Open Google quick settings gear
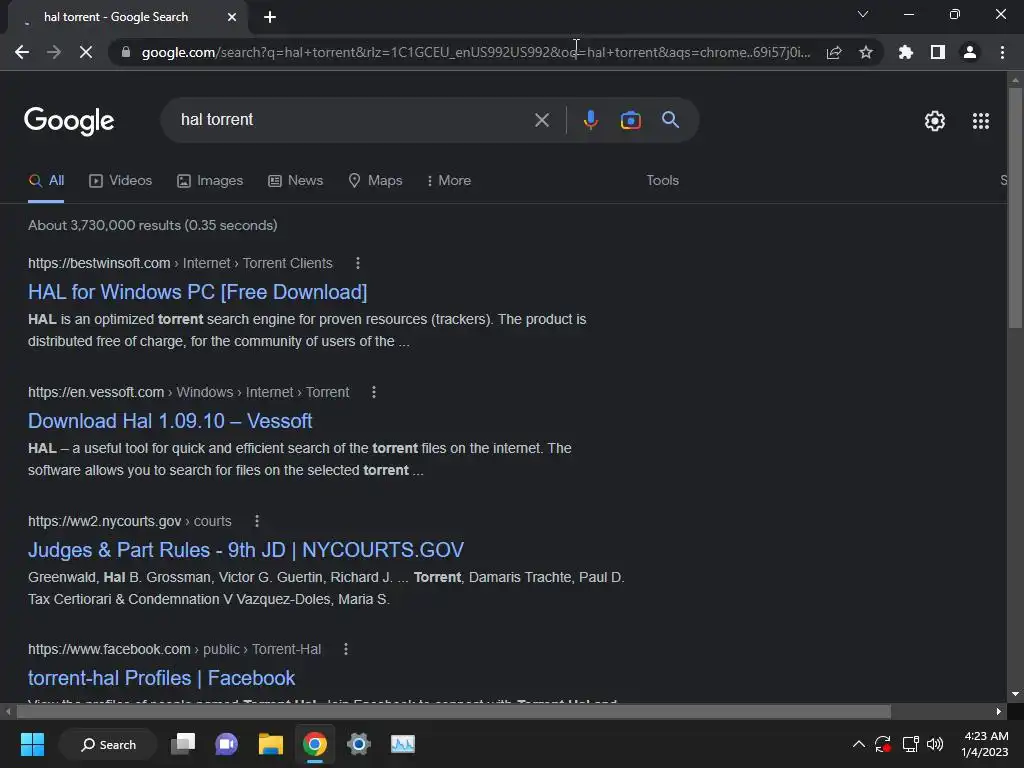The image size is (1024, 768). [x=935, y=121]
